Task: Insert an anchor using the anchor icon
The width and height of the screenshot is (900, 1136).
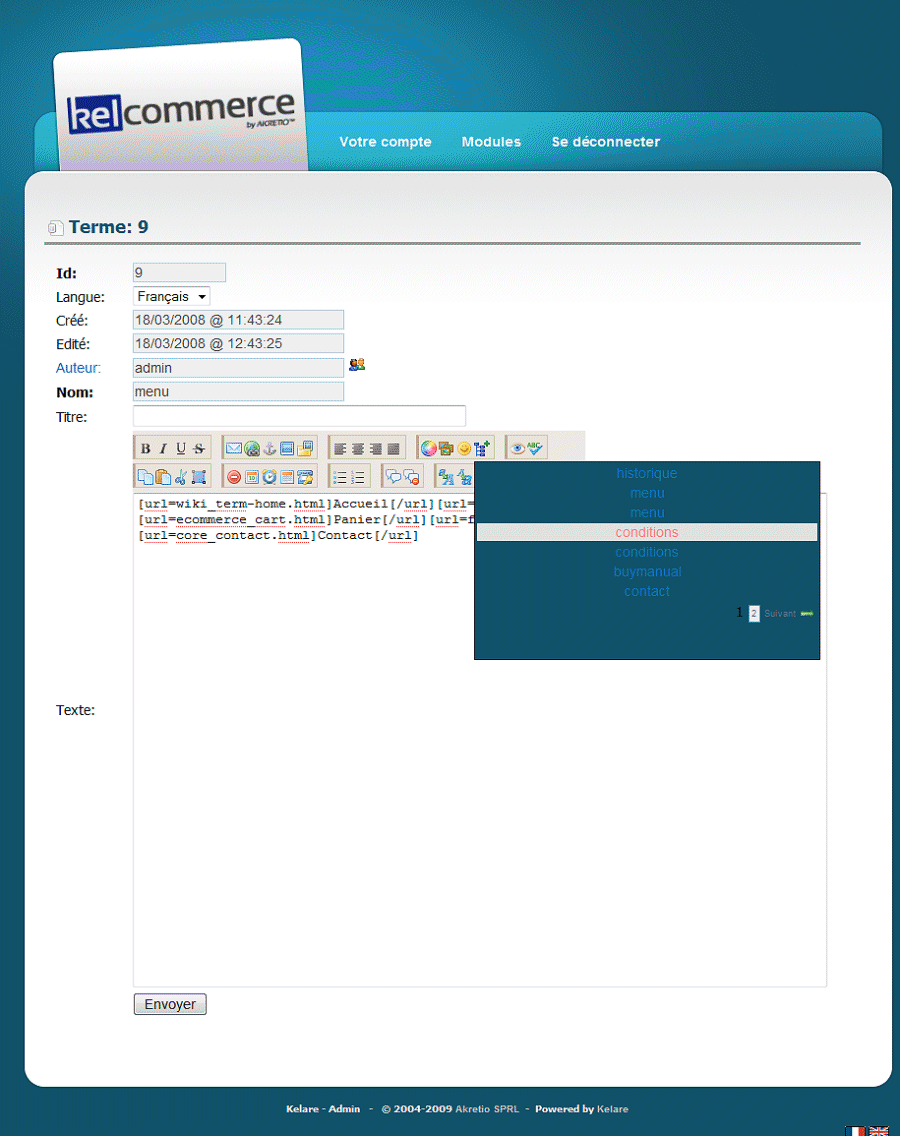Action: [x=270, y=449]
